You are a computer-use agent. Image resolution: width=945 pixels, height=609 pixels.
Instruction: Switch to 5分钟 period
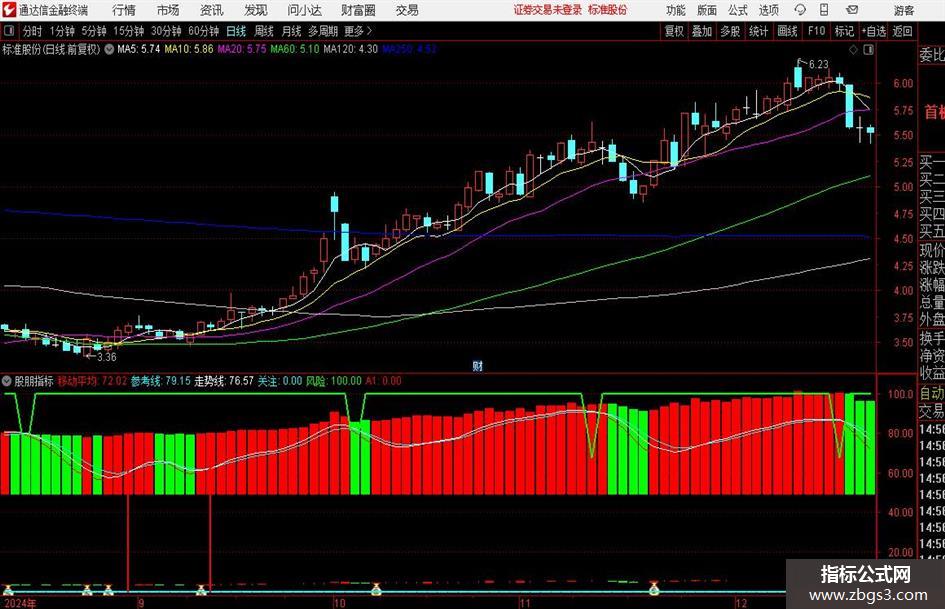(93, 31)
